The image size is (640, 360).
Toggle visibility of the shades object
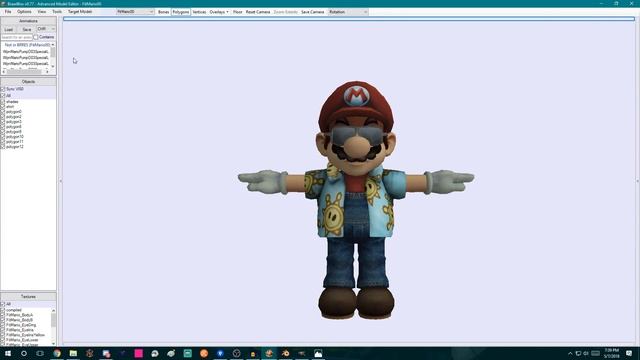pyautogui.click(x=3, y=102)
